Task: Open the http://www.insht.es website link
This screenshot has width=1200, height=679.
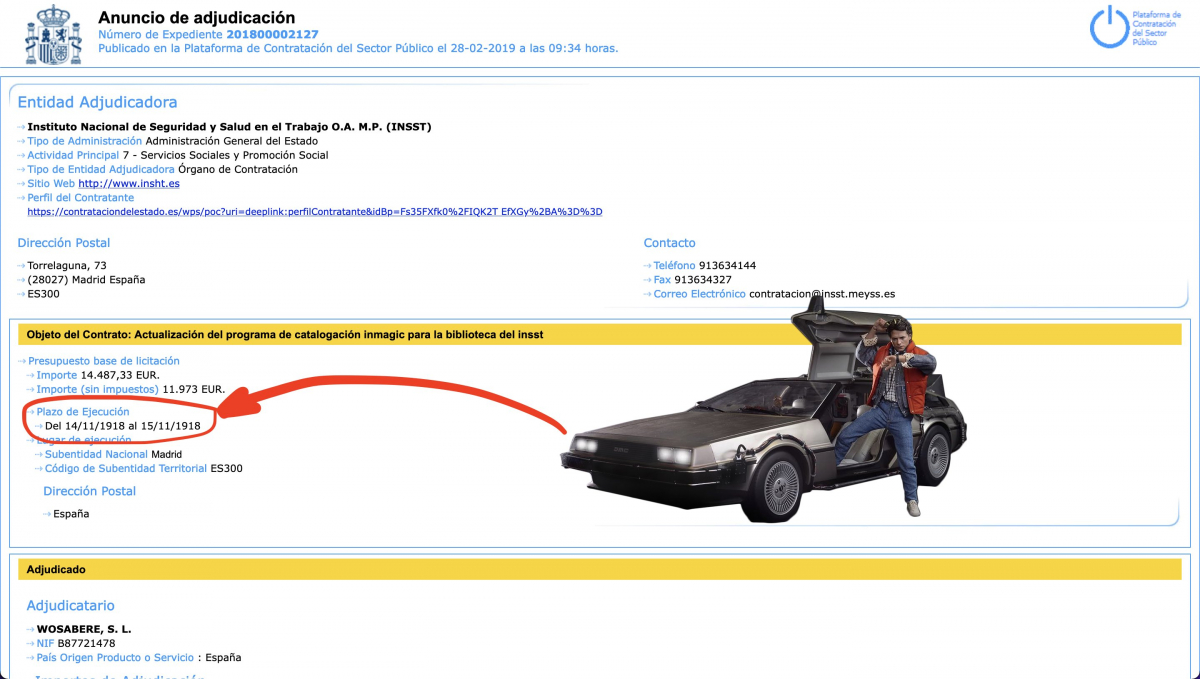Action: coord(129,184)
